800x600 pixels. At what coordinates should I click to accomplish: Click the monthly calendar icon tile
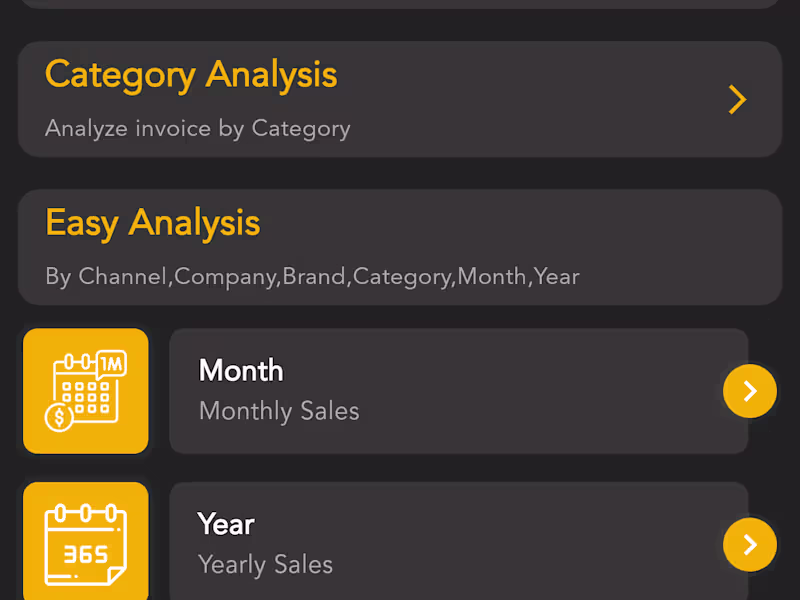click(x=86, y=391)
